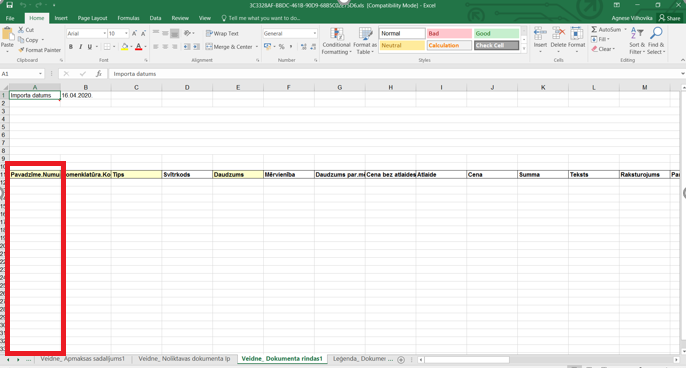686x368 pixels.
Task: Click the Name Box showing A1
Action: (21, 74)
